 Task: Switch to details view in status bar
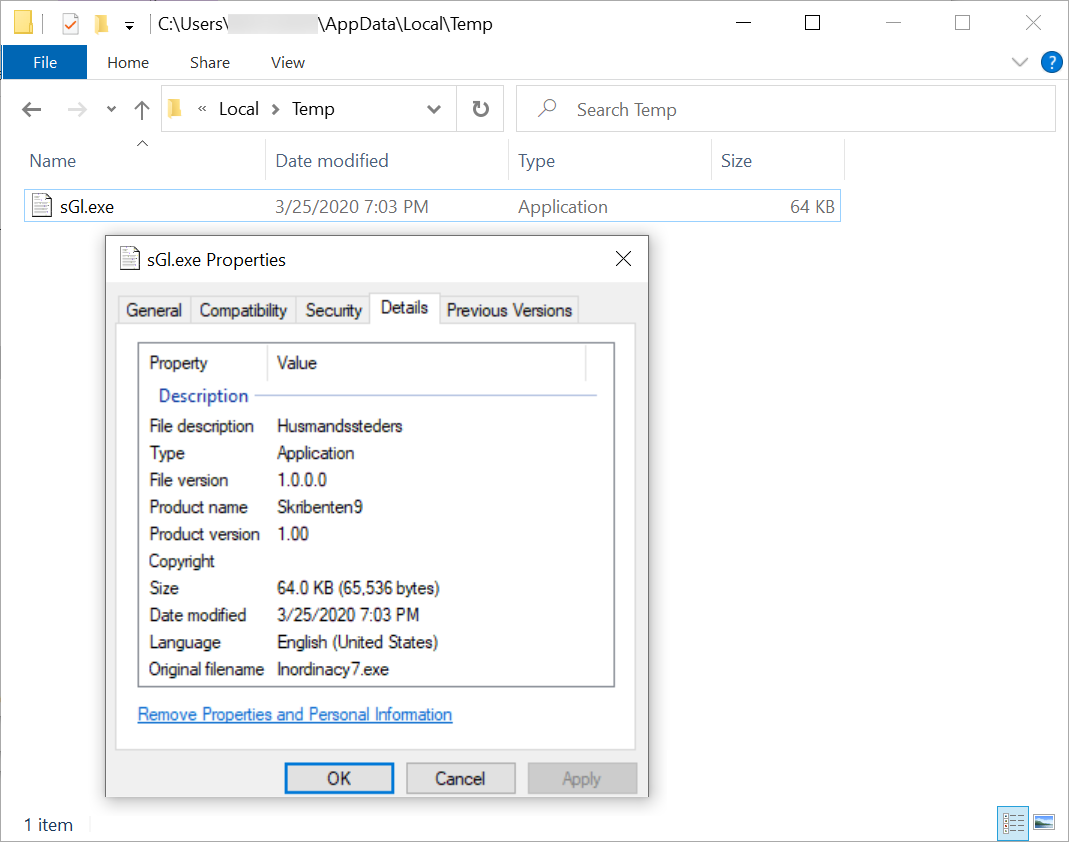click(x=1013, y=823)
